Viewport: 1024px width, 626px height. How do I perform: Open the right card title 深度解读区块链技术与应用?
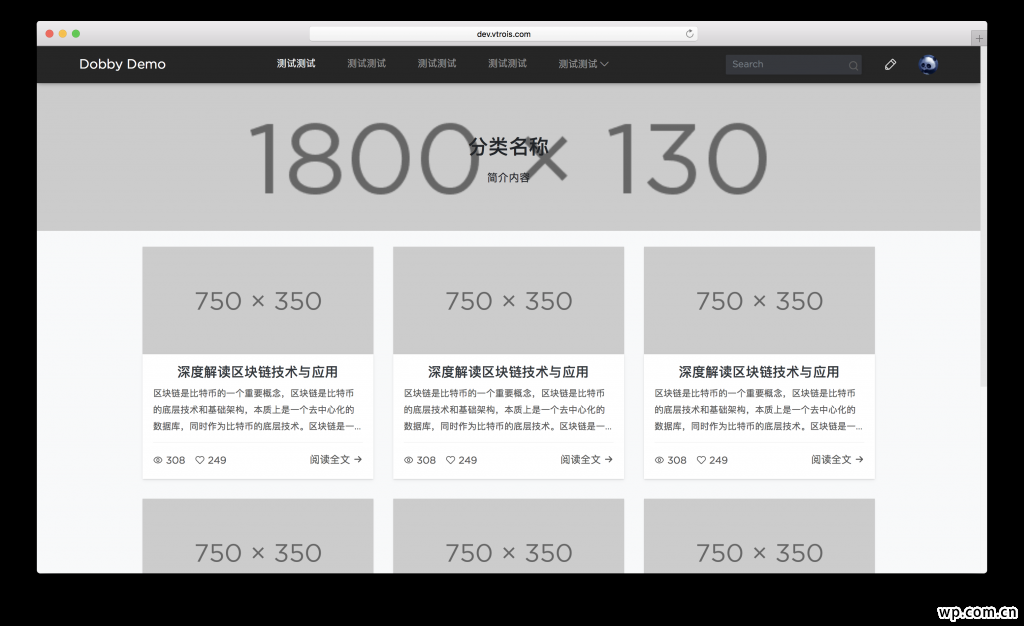760,372
